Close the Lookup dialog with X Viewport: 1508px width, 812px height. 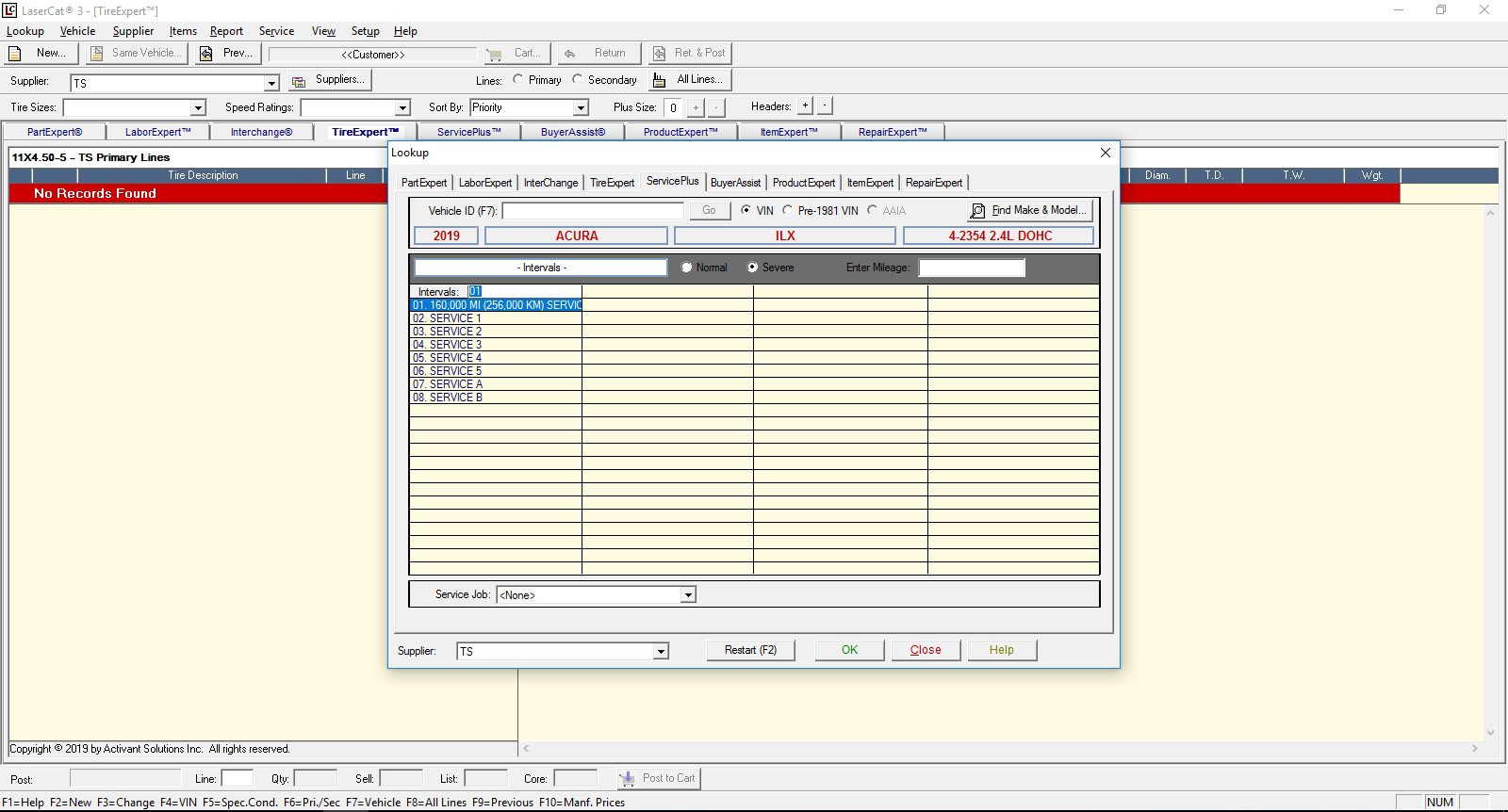[x=1106, y=153]
